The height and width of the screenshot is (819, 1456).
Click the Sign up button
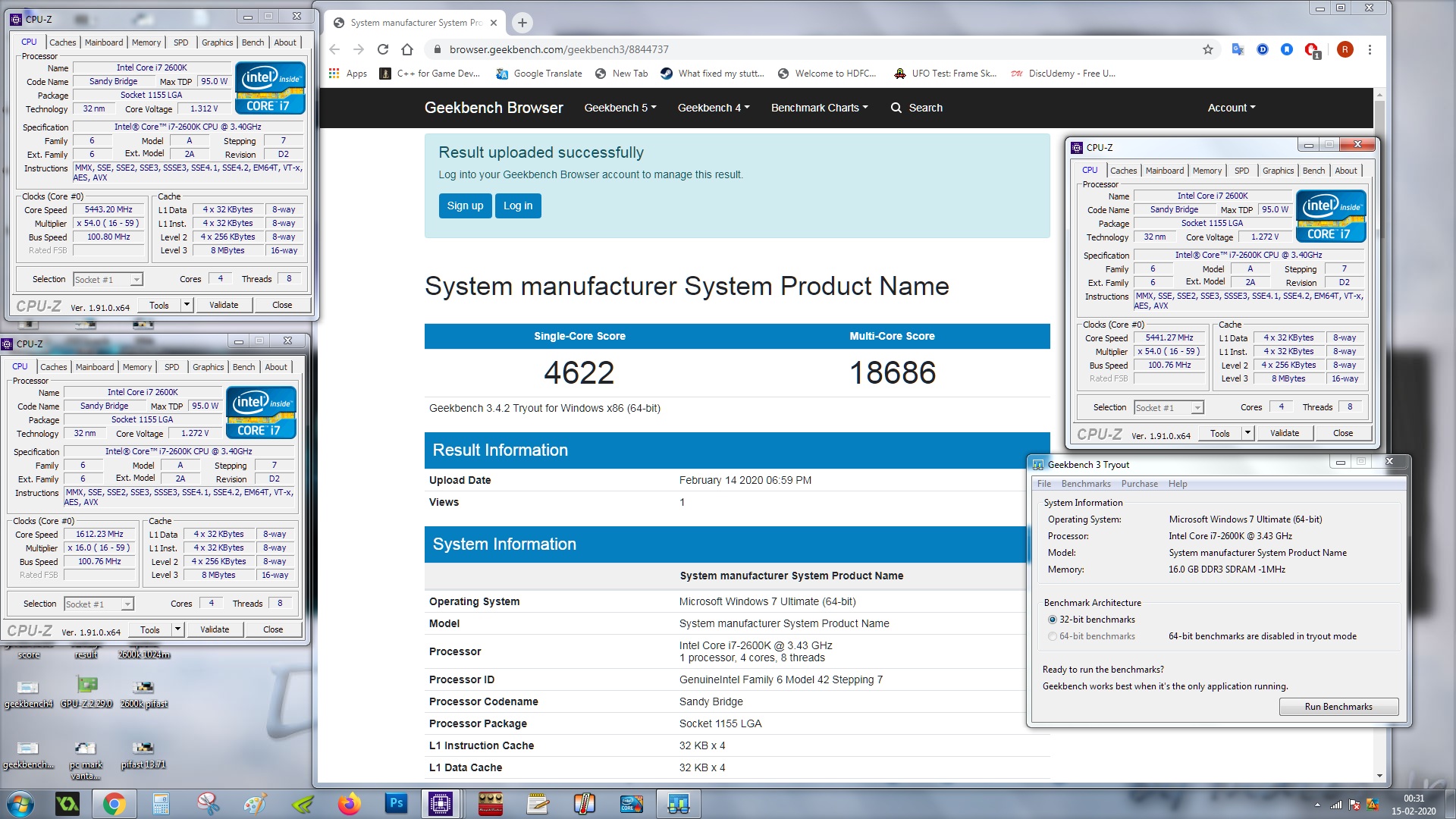465,206
